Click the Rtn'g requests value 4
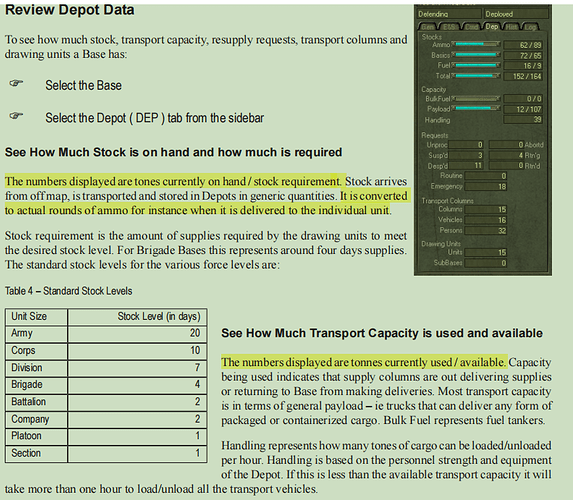The height and width of the screenshot is (500, 573). pos(506,155)
